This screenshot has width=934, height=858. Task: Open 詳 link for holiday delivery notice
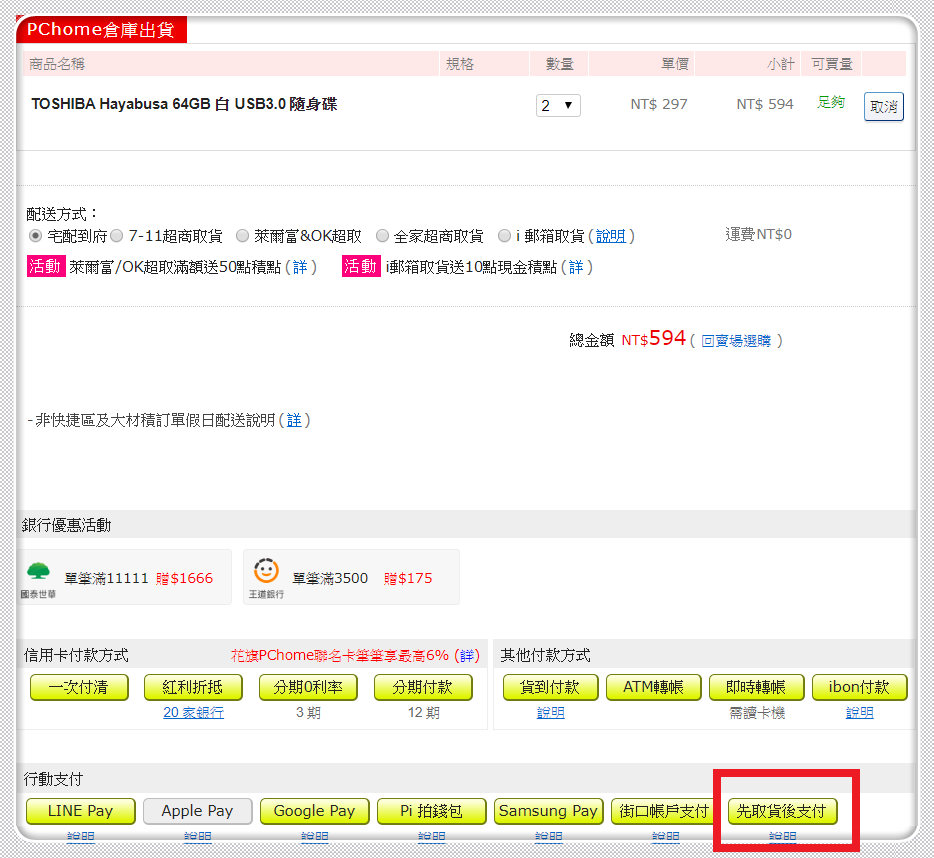point(294,421)
